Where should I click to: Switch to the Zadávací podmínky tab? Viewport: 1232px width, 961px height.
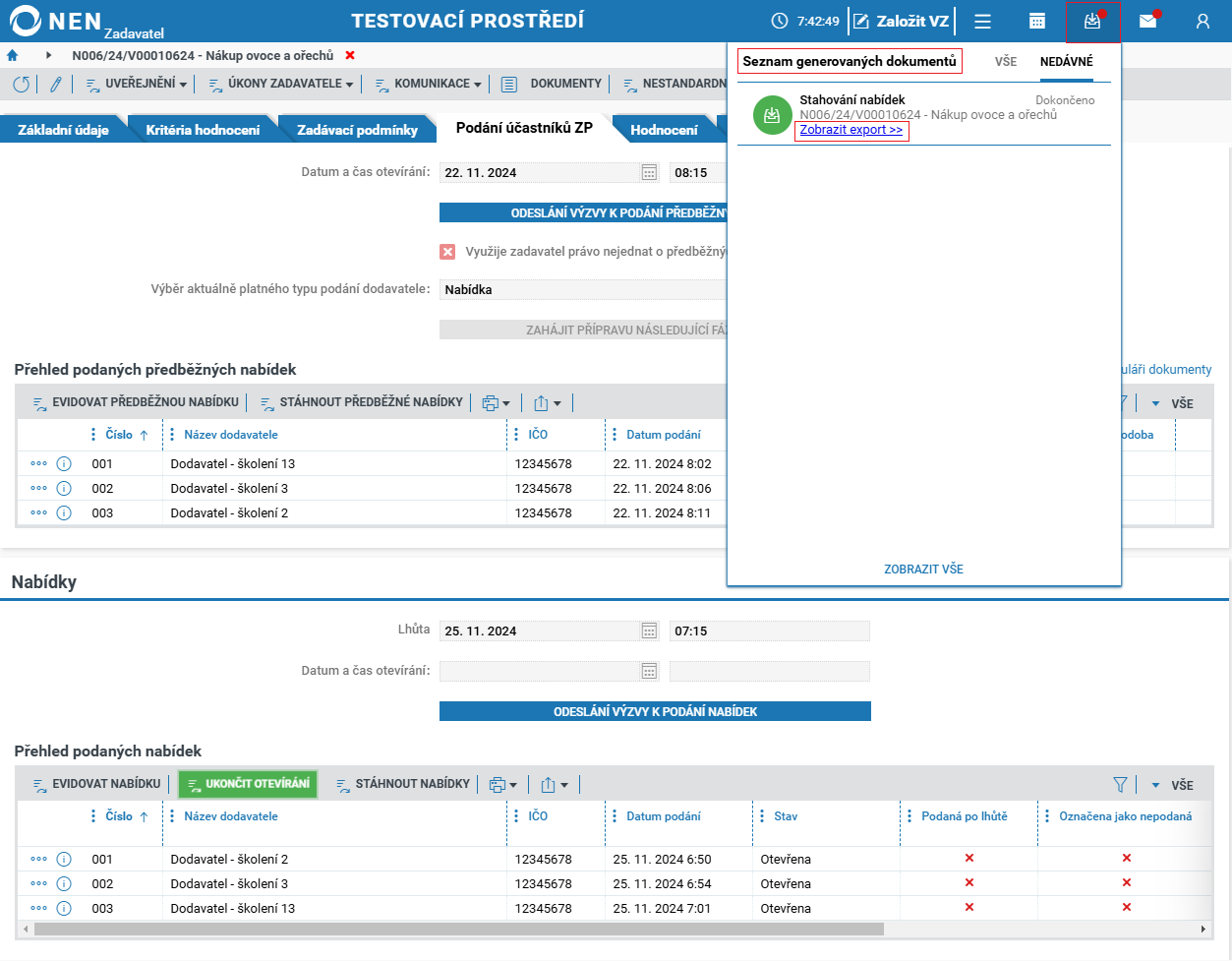tap(357, 130)
